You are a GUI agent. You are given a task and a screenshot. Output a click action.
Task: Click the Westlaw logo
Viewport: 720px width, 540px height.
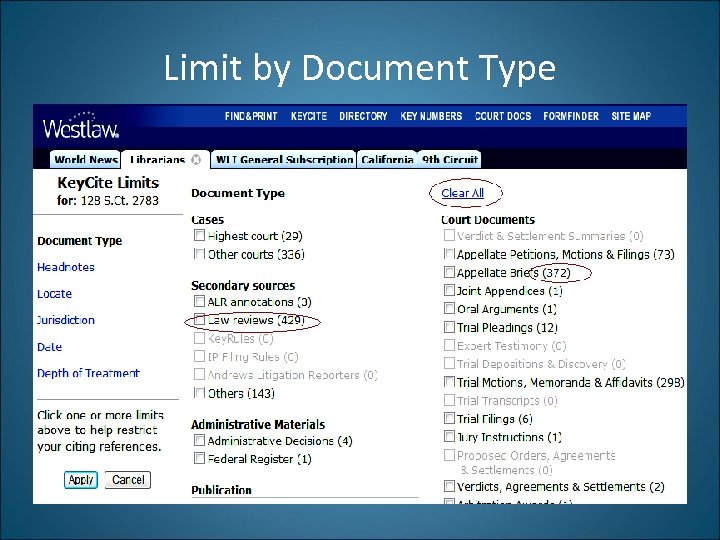tap(81, 125)
